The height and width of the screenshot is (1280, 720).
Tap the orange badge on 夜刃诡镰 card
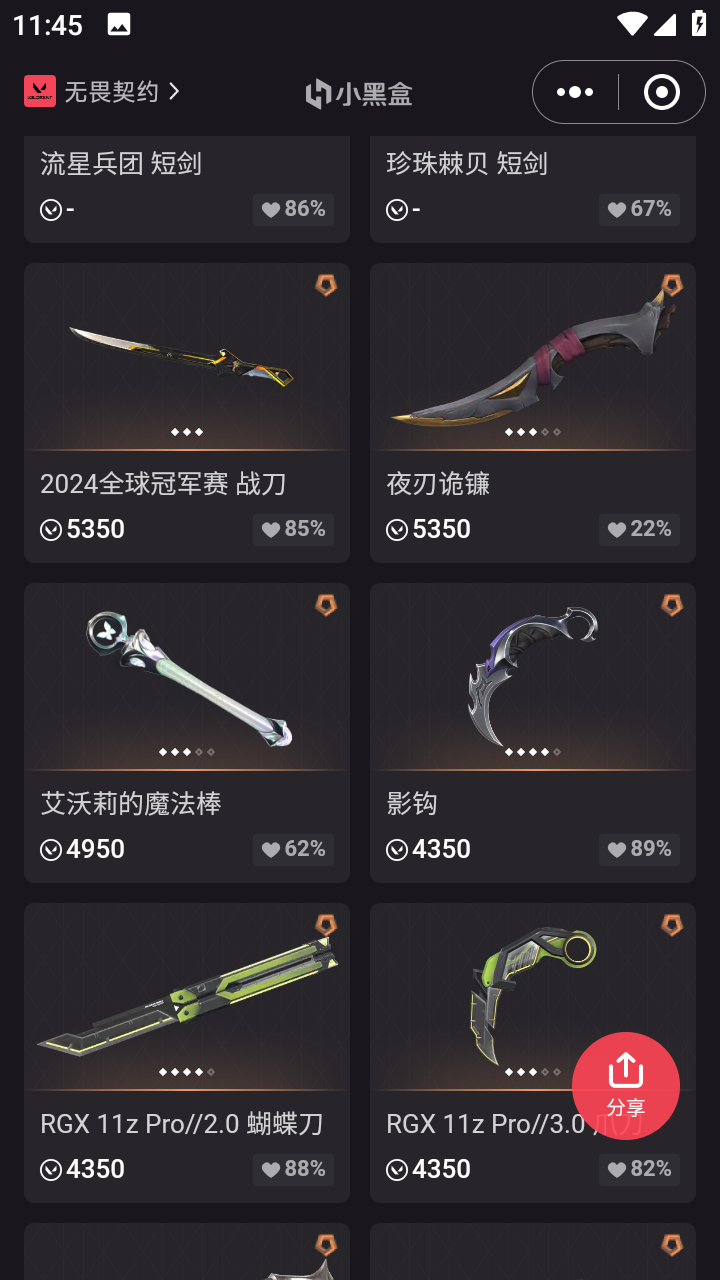(672, 285)
